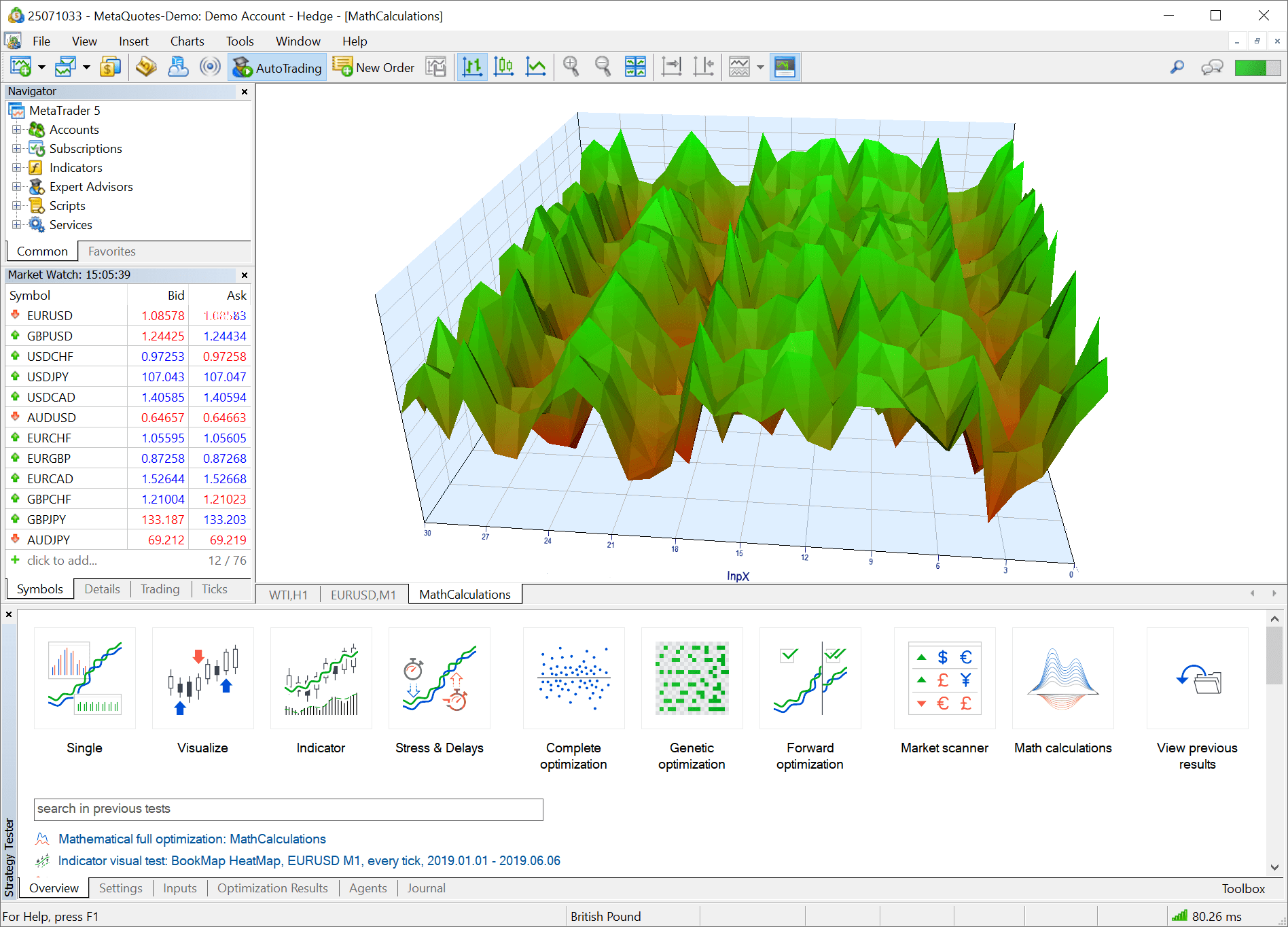Select the line chart icon
This screenshot has width=1288, height=927.
(x=535, y=67)
